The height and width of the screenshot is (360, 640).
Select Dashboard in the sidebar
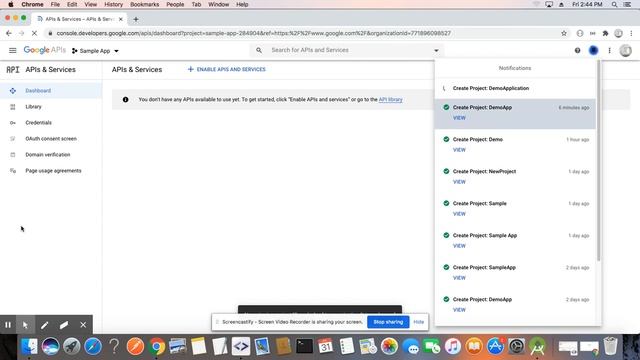tap(51, 91)
